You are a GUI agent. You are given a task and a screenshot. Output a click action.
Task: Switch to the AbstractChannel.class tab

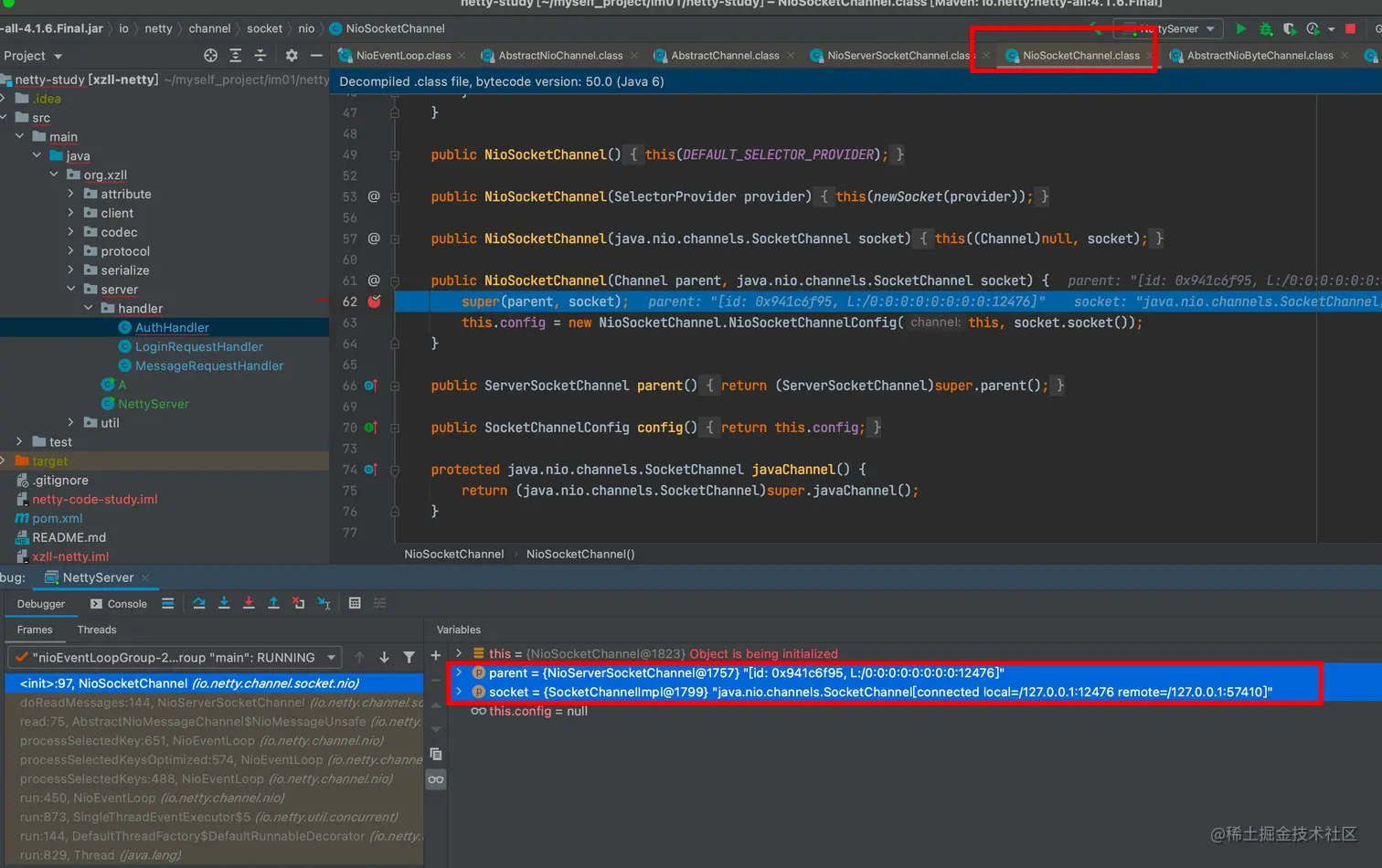tap(725, 56)
